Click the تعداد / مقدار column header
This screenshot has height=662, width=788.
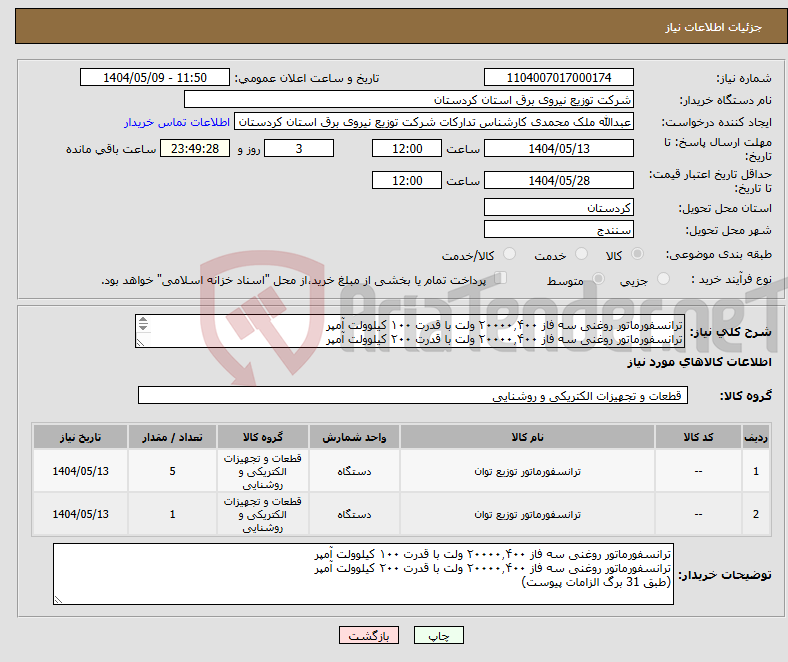click(172, 437)
